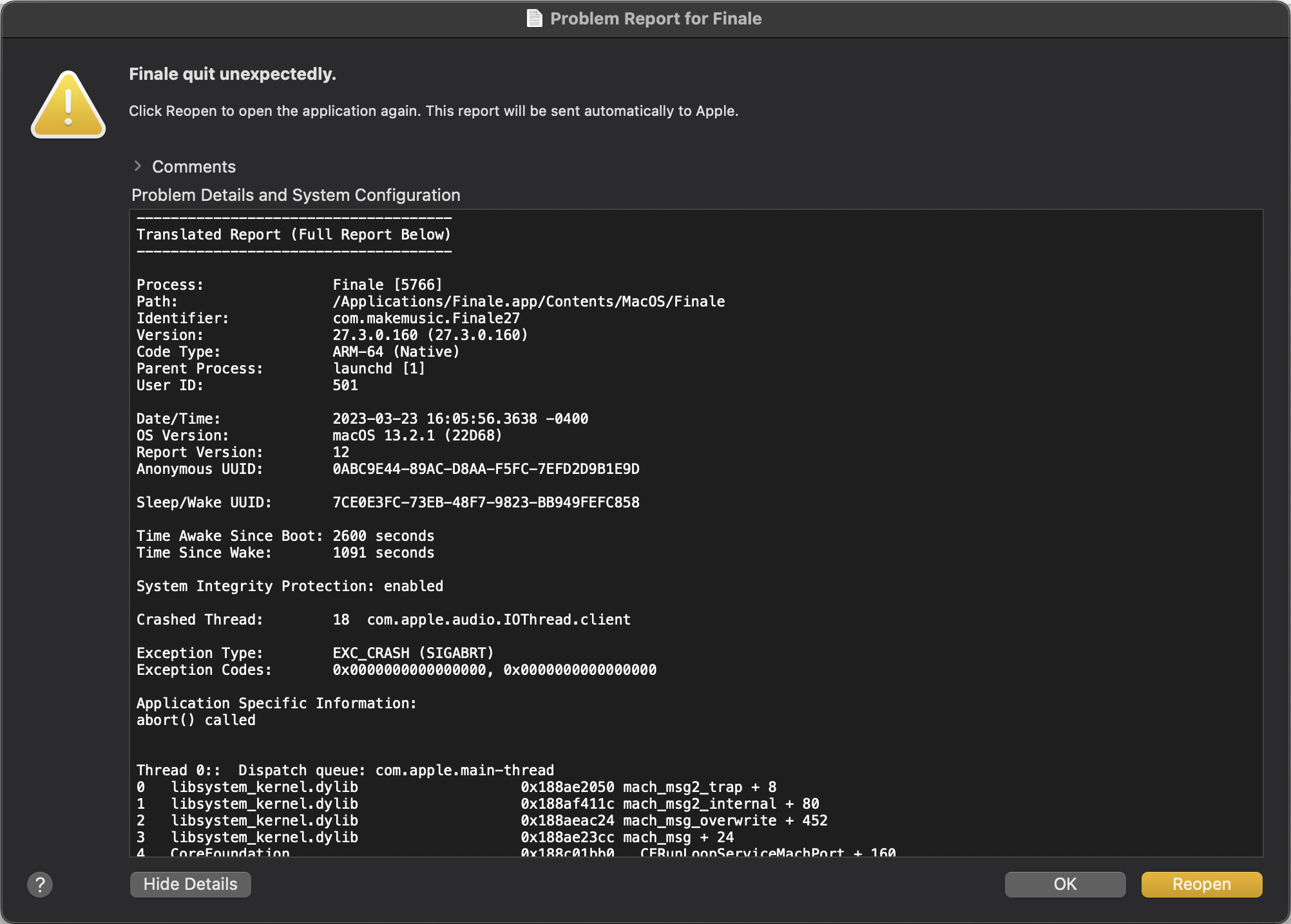The height and width of the screenshot is (924, 1291).
Task: Click the Finale application path text
Action: [x=528, y=301]
